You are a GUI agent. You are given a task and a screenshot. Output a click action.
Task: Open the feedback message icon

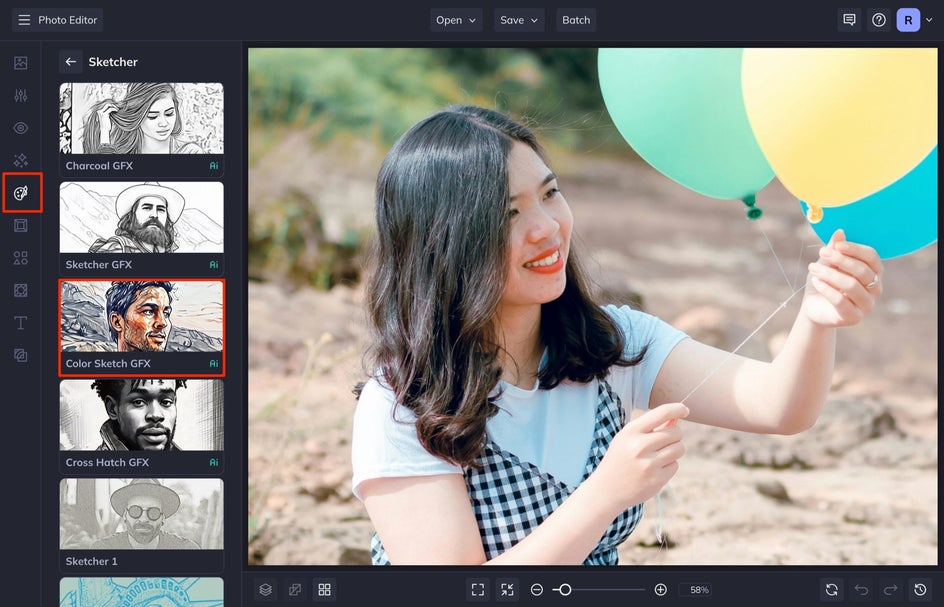pos(849,20)
